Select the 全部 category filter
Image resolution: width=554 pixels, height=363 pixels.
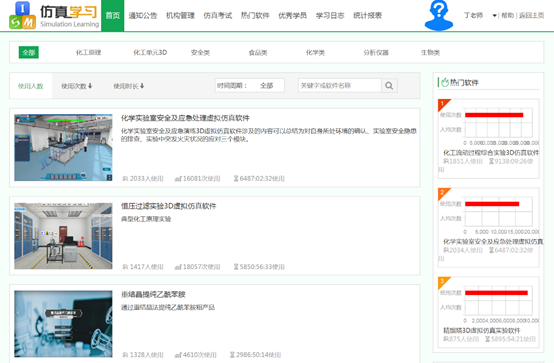click(x=29, y=53)
